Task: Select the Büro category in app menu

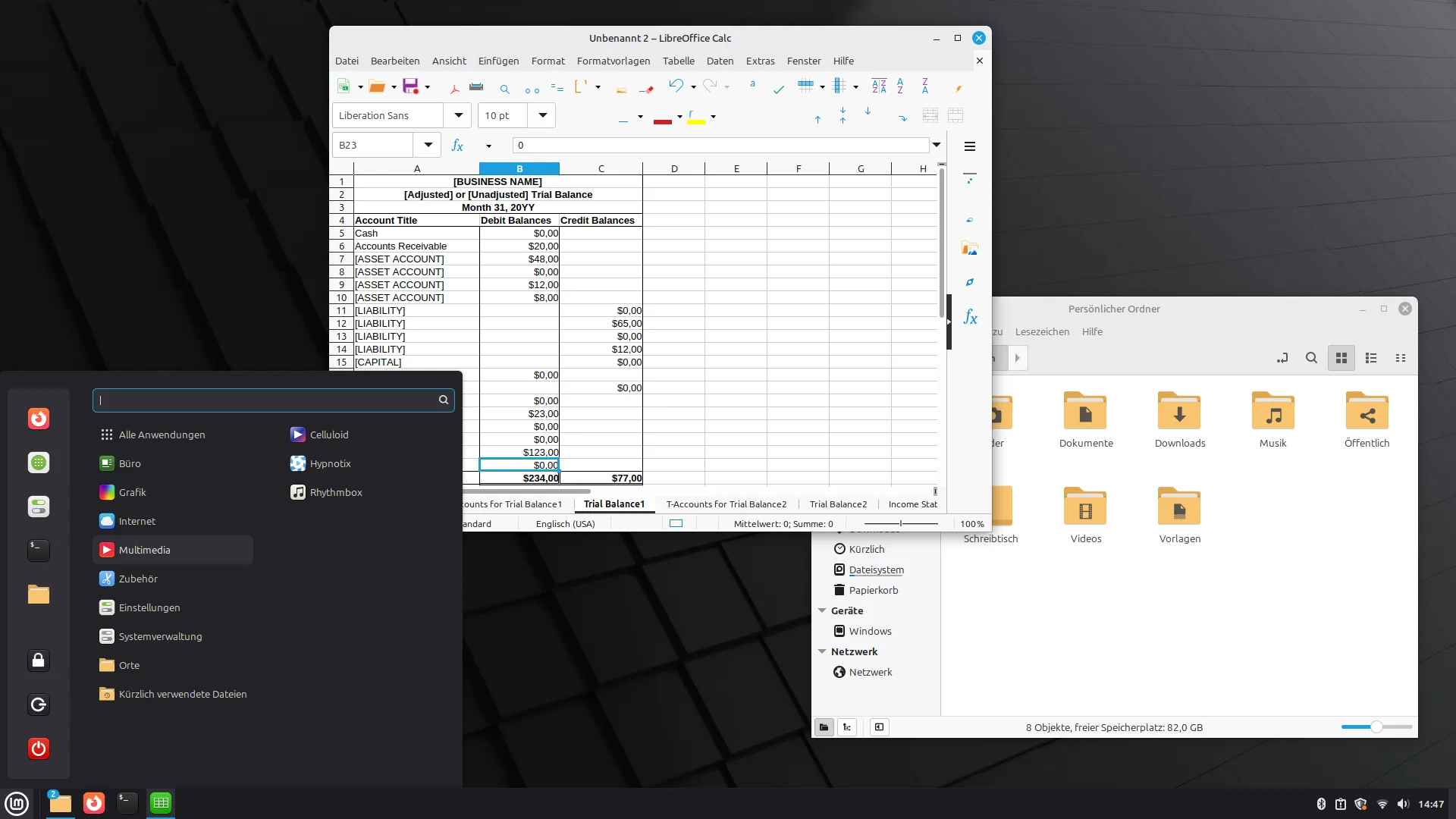Action: (173, 463)
